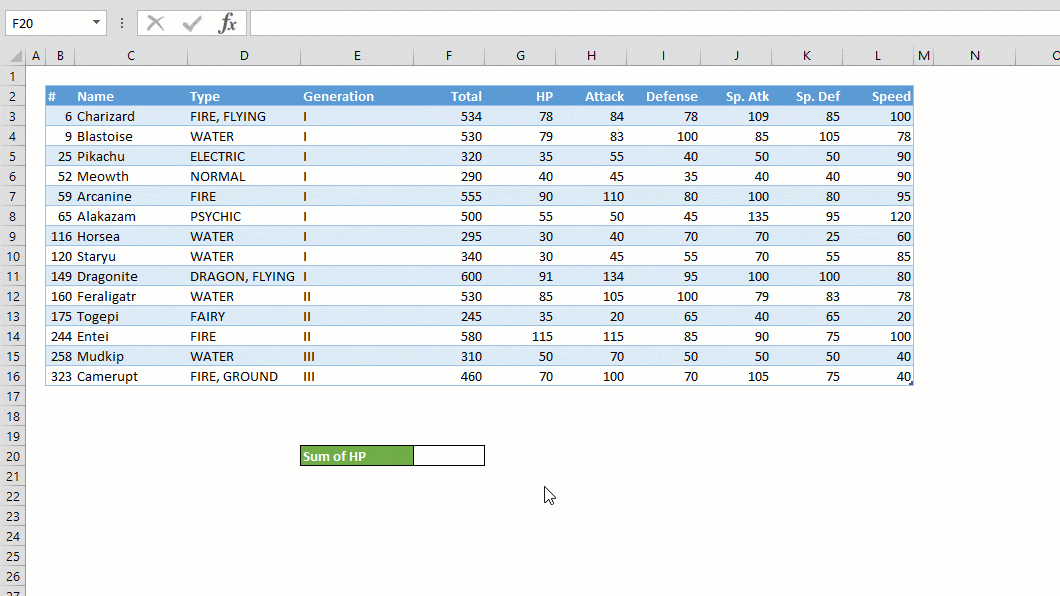Click the Select All triangle above row 1

tap(14, 56)
